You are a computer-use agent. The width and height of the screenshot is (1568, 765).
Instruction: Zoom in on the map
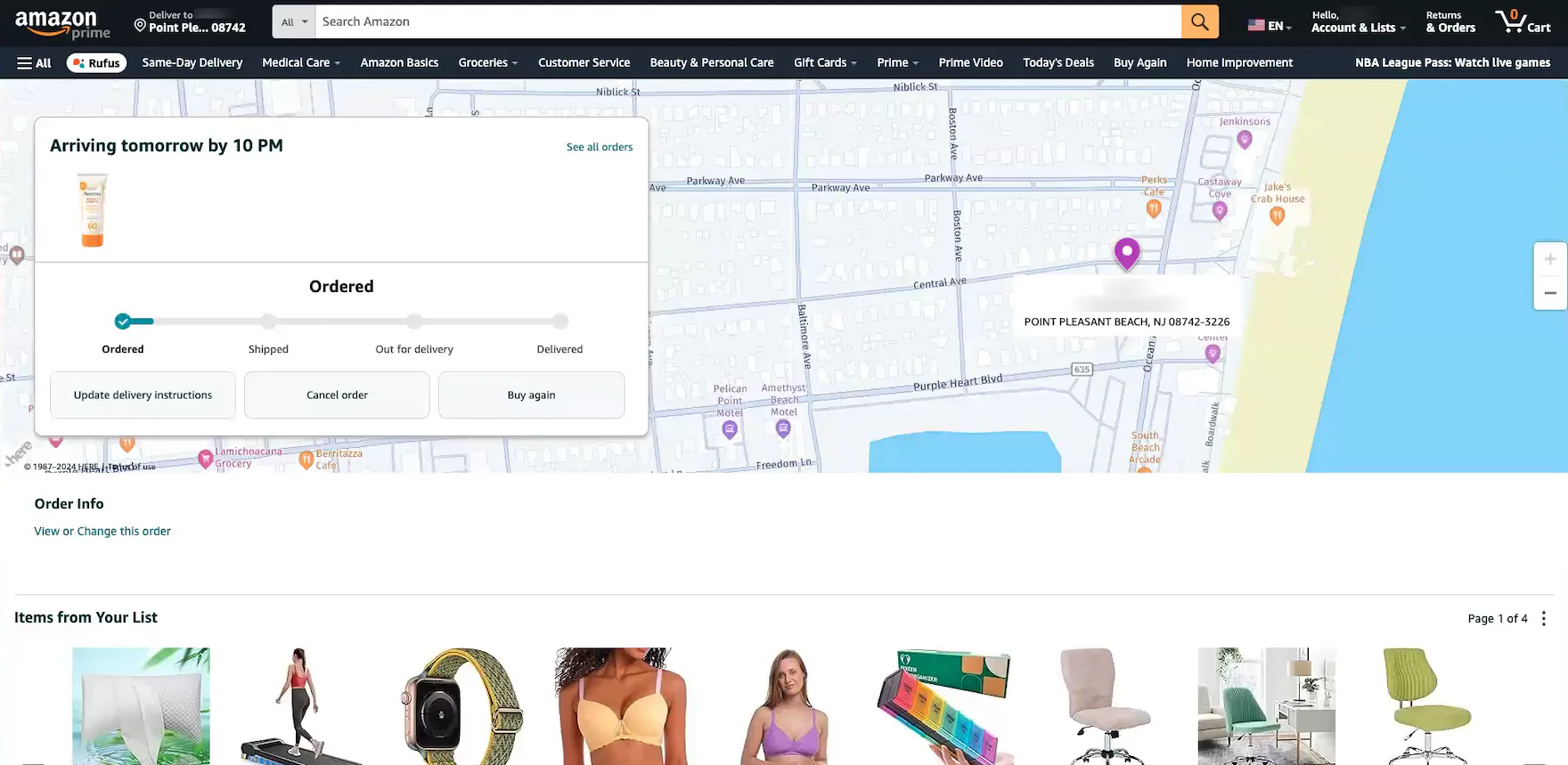point(1550,259)
